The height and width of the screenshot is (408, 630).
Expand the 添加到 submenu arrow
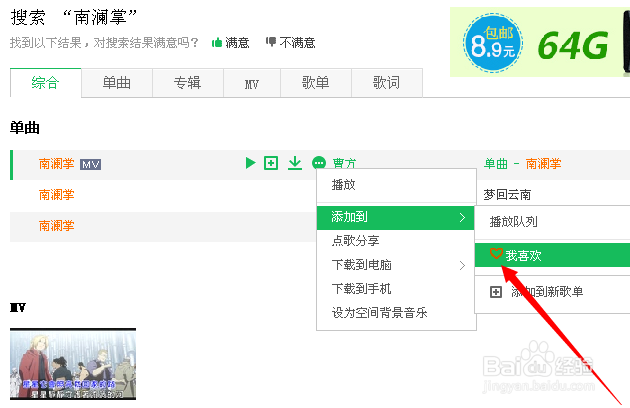coord(462,217)
